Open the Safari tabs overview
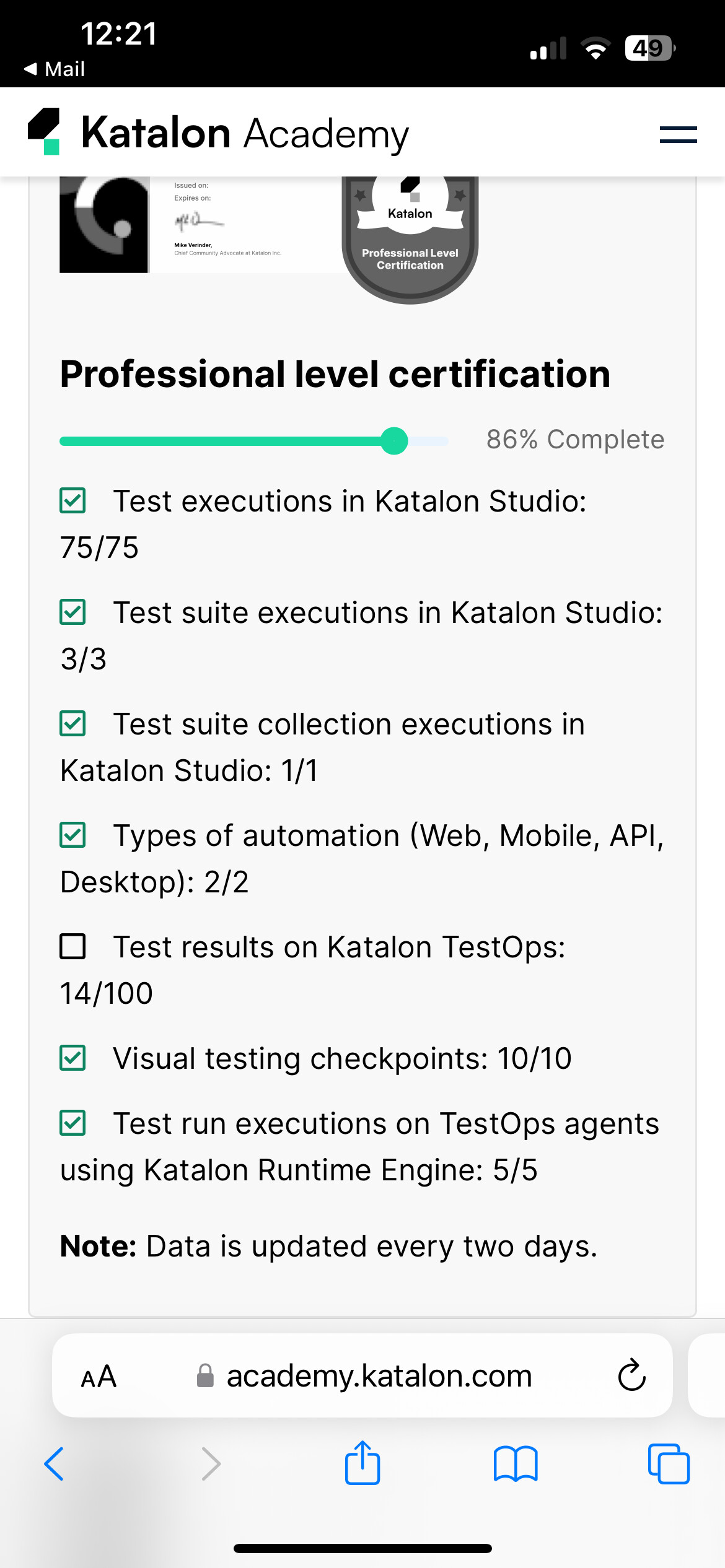The image size is (725, 1568). click(668, 1464)
